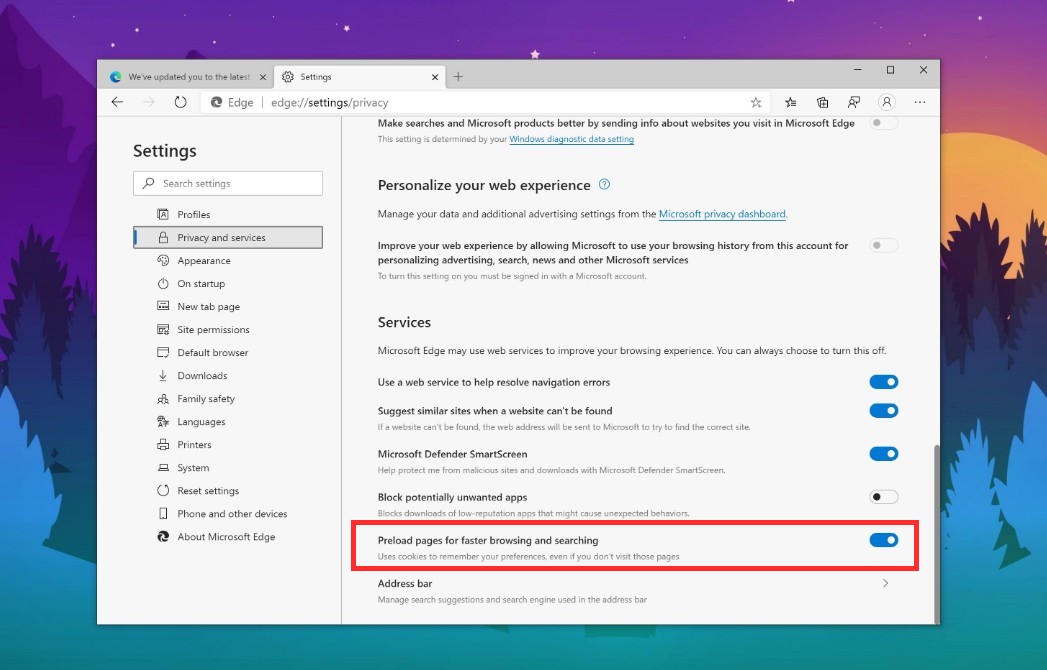Open the Favorites list icon
1047x670 pixels.
point(791,102)
